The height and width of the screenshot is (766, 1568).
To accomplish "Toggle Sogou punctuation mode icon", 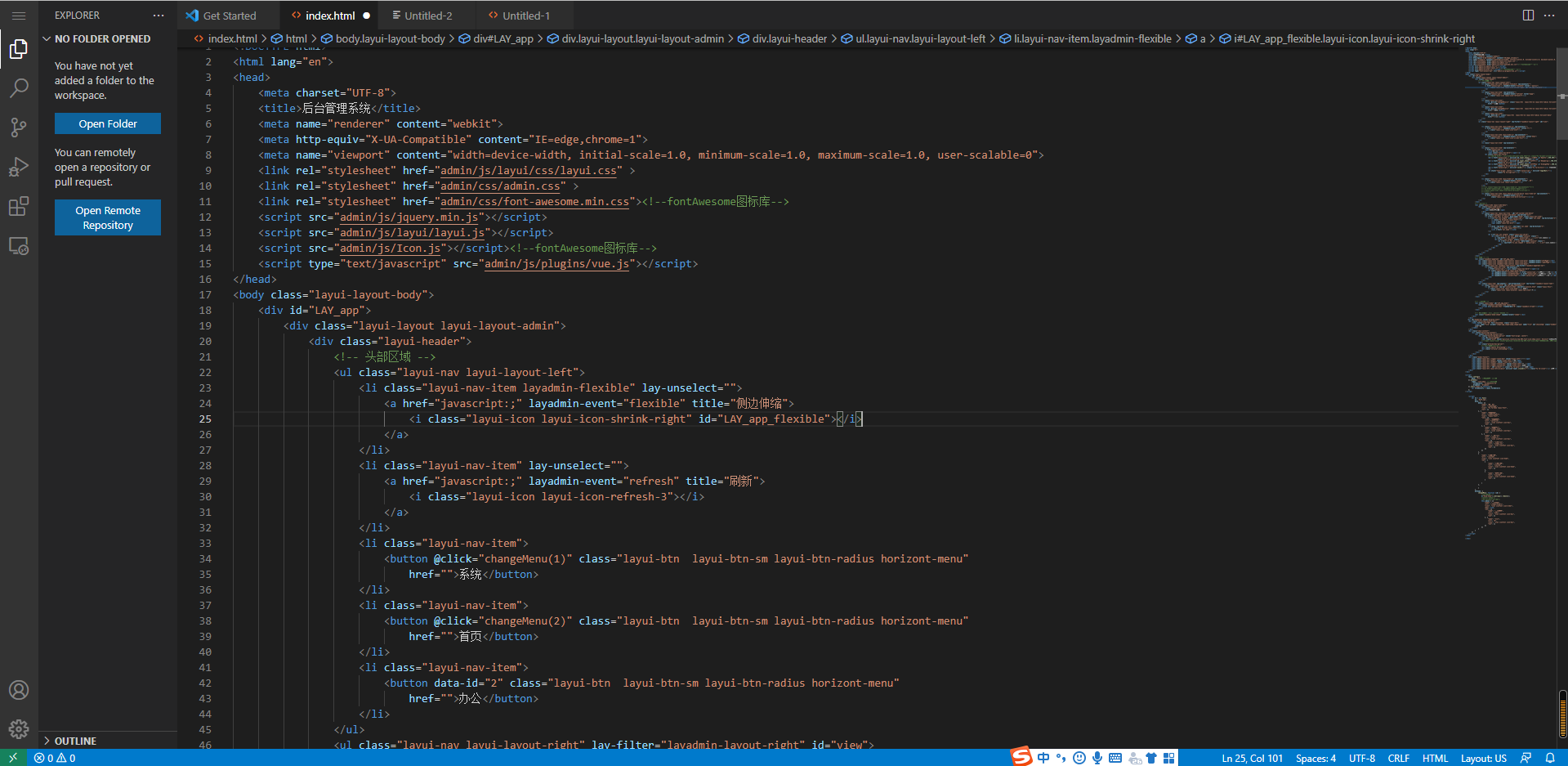I will [x=1061, y=758].
